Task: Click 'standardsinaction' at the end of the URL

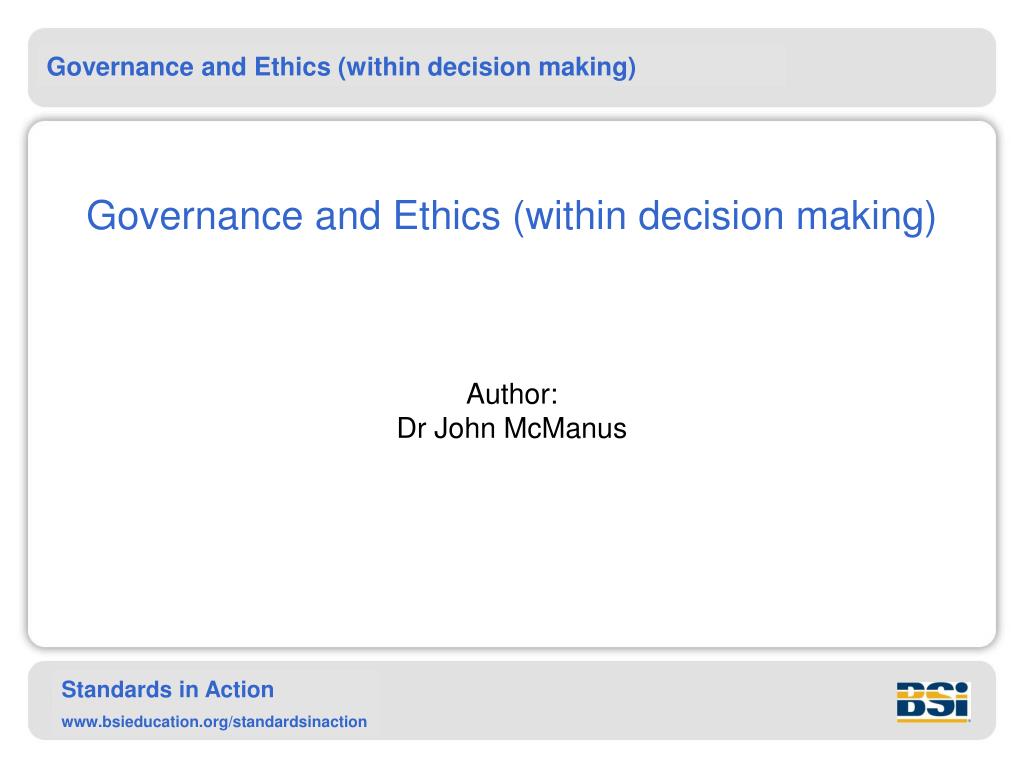Action: click(x=300, y=722)
